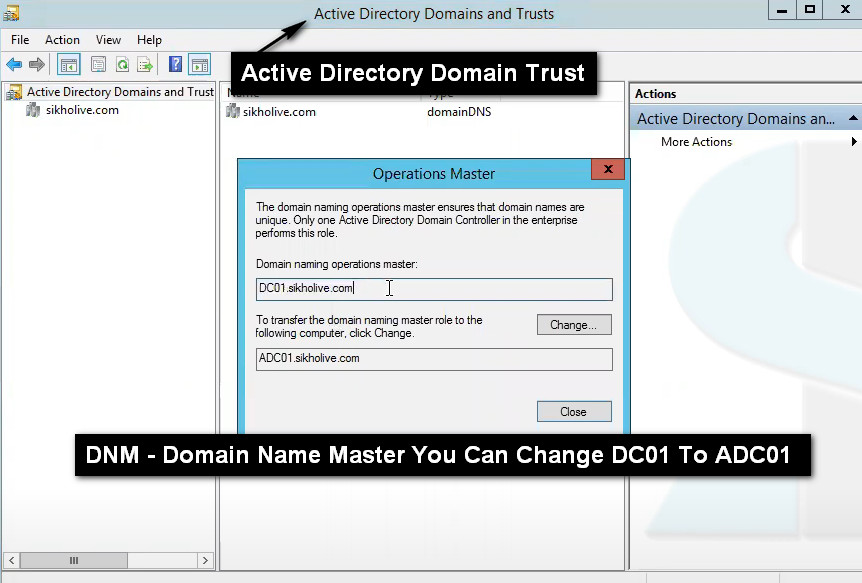Click the horizontal scrollbar thumb in the tree pane
862x583 pixels.
pyautogui.click(x=74, y=560)
